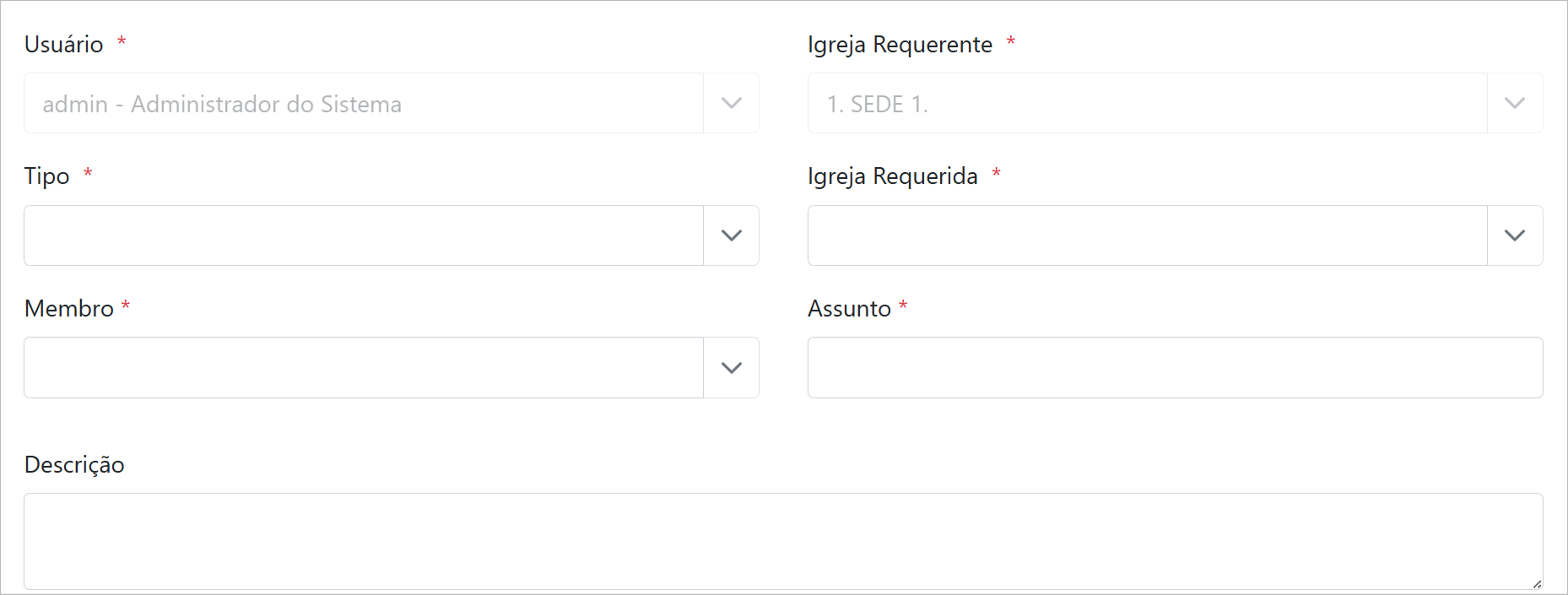Click inside the Descrição text area

pyautogui.click(x=782, y=541)
